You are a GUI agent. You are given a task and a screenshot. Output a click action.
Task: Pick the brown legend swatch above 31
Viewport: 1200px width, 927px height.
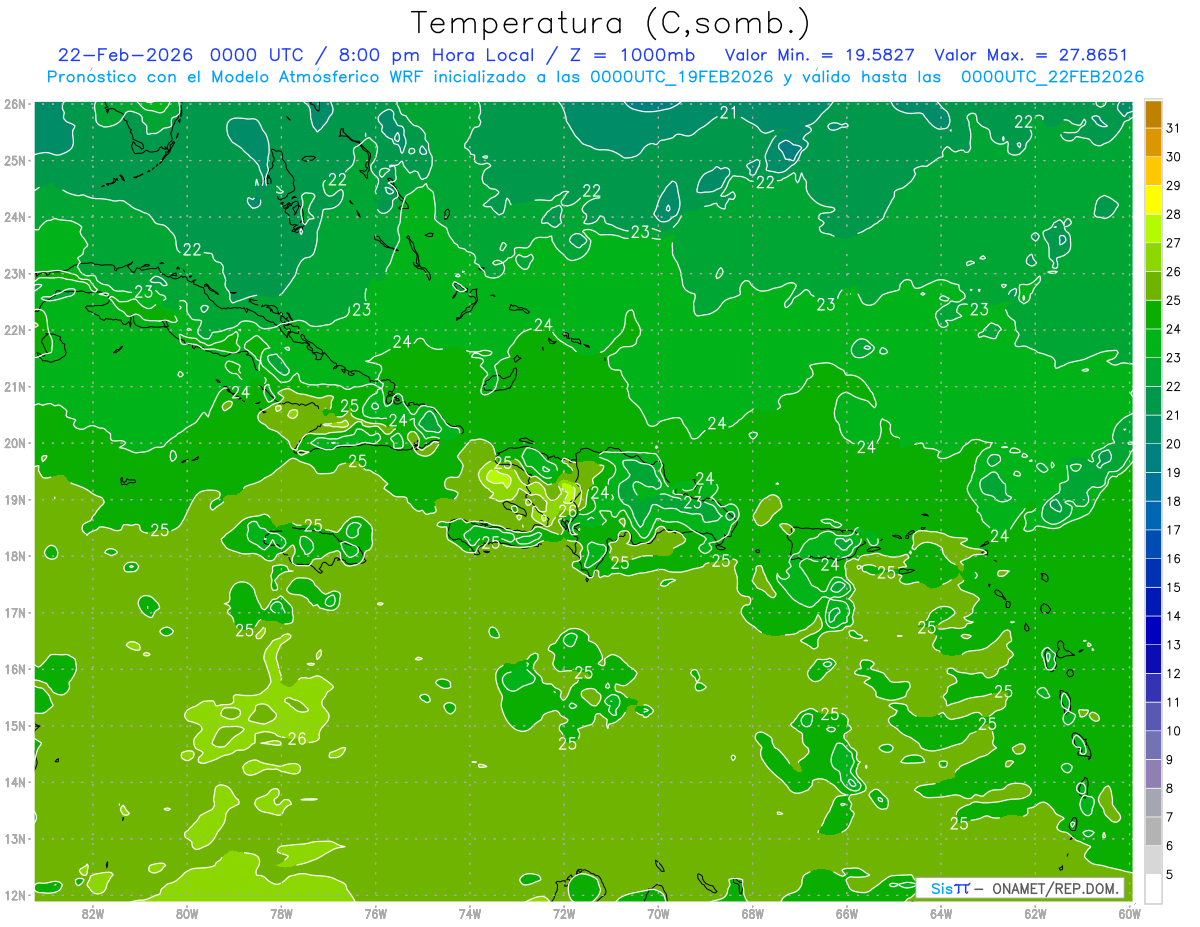1153,114
